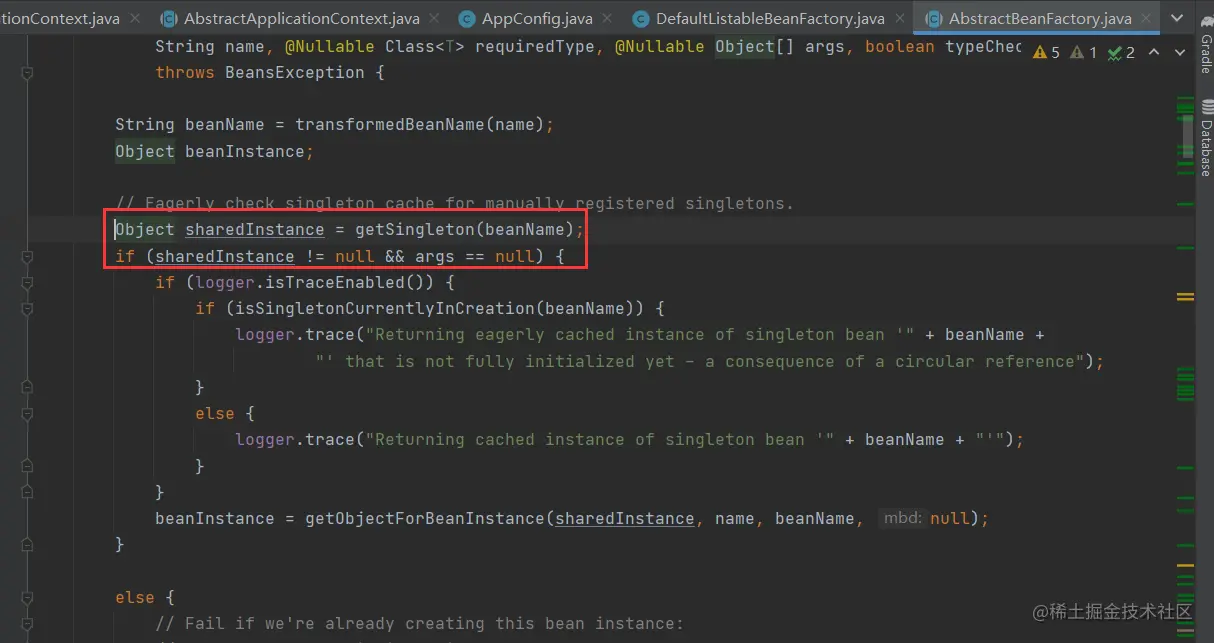Viewport: 1214px width, 643px height.
Task: Collapse the if isSingletonCurrentlyInCreation block
Action: [x=27, y=309]
